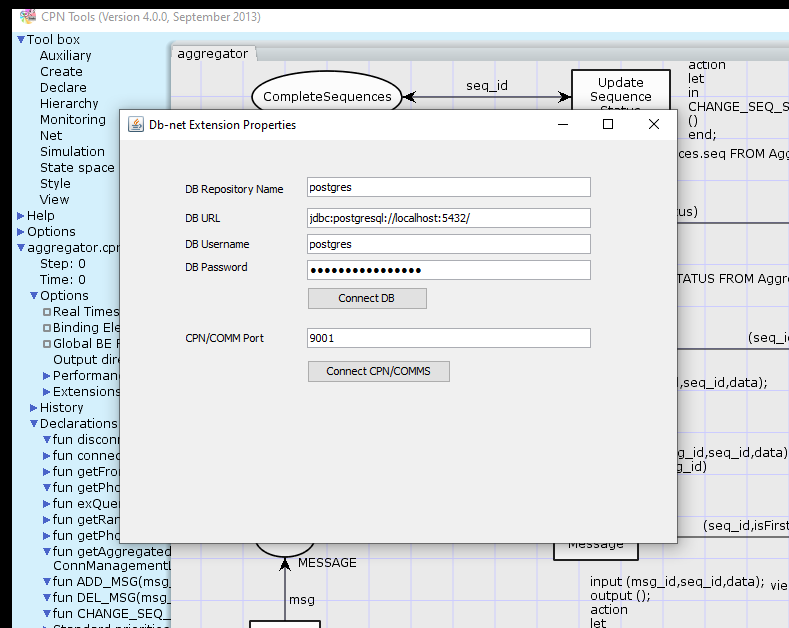Expand the Options top-level node
This screenshot has width=789, height=628.
coord(21,232)
